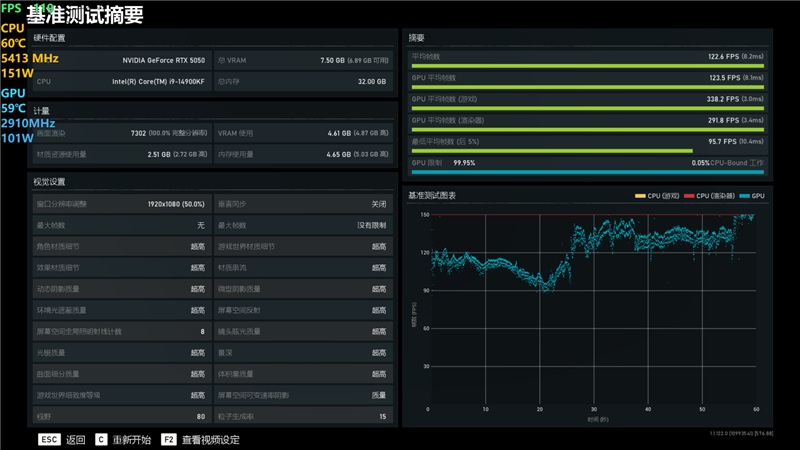This screenshot has height=450, width=800.
Task: Click the yellow CPU (游戏) legend marker
Action: tap(640, 196)
